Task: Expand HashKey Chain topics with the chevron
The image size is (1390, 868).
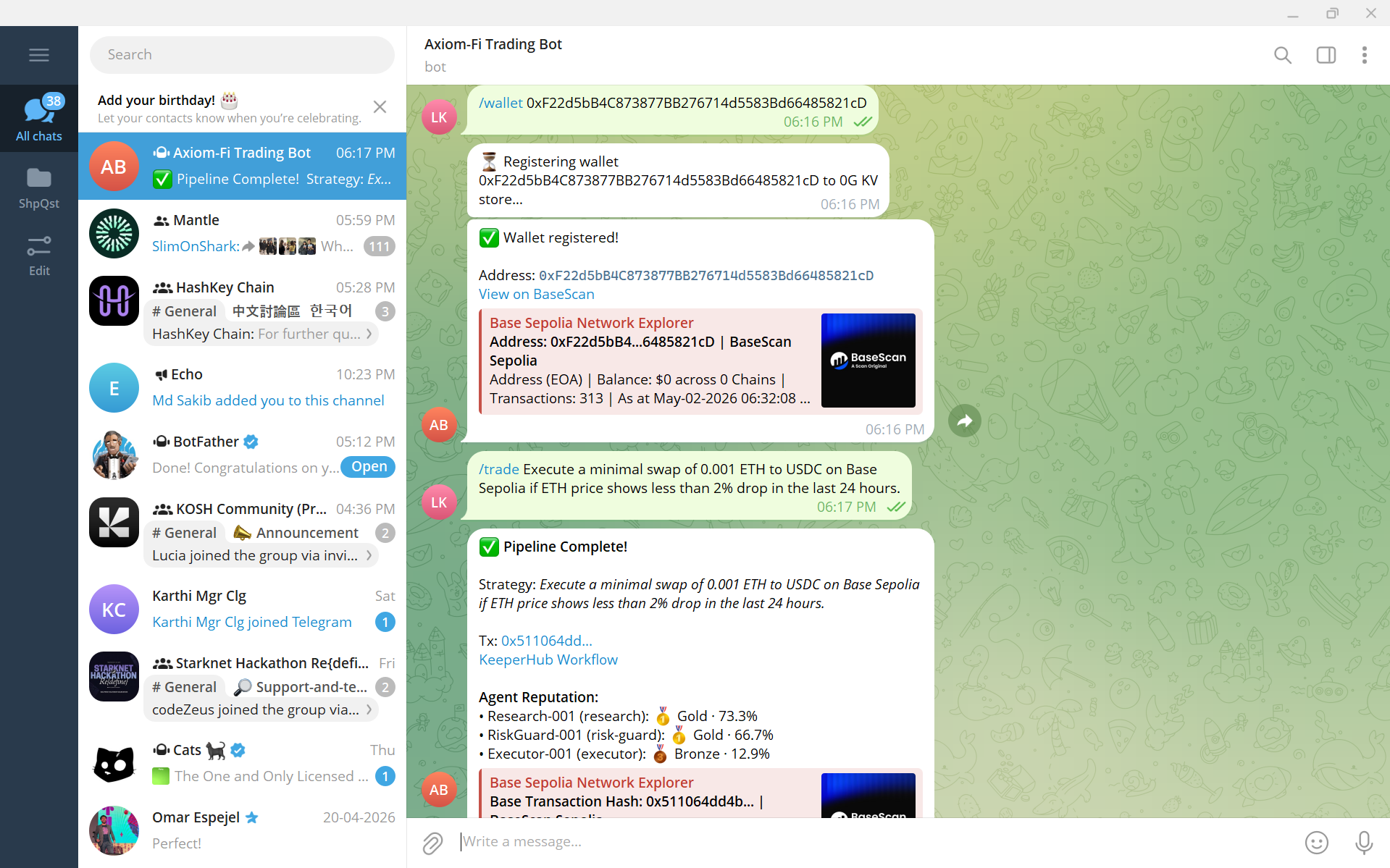Action: click(x=369, y=334)
